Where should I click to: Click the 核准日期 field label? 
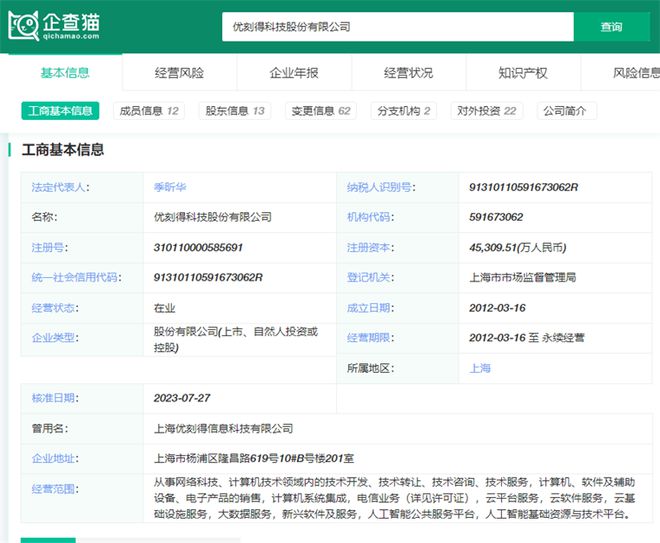click(55, 398)
